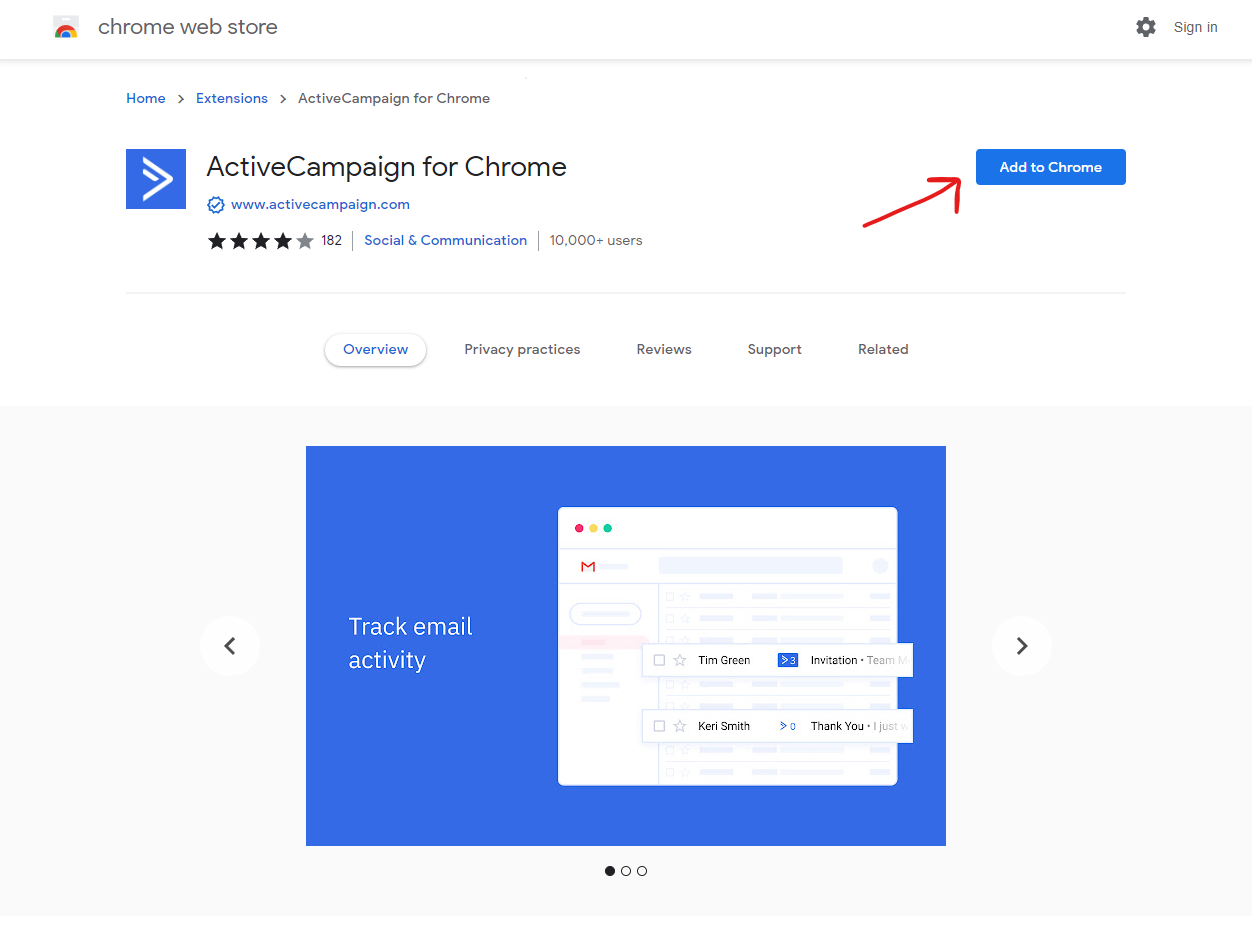The height and width of the screenshot is (947, 1252).
Task: Visit the www.activecampaign.com publisher link
Action: (320, 205)
